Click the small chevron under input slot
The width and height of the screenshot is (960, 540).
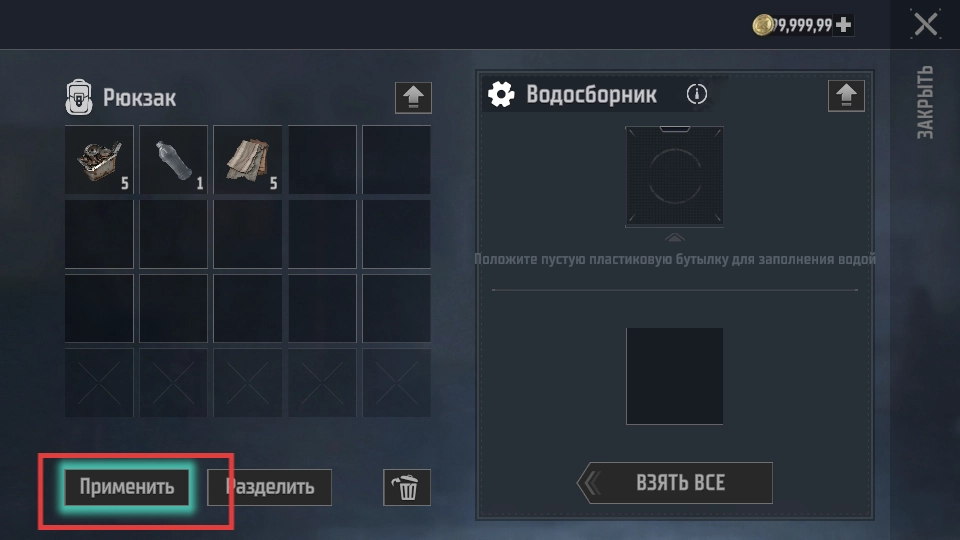click(x=674, y=238)
